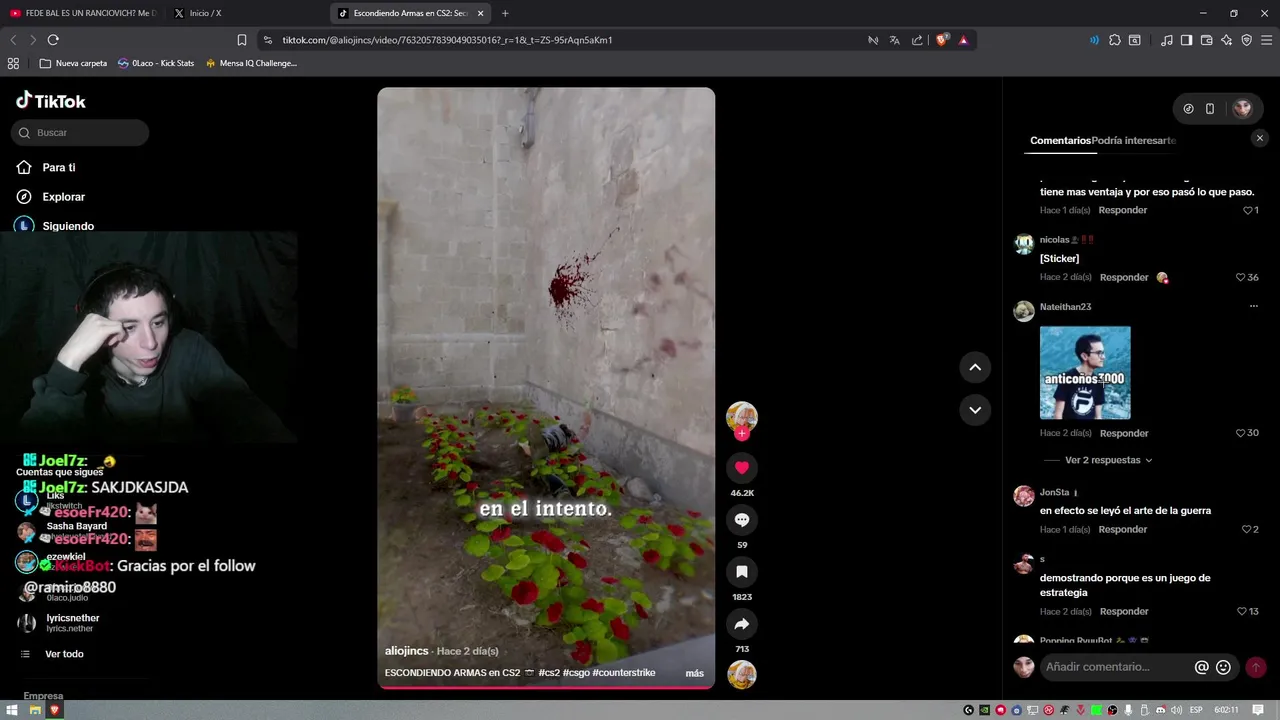
Task: Open Mensa IQ Challenge bookmark
Action: click(x=251, y=63)
